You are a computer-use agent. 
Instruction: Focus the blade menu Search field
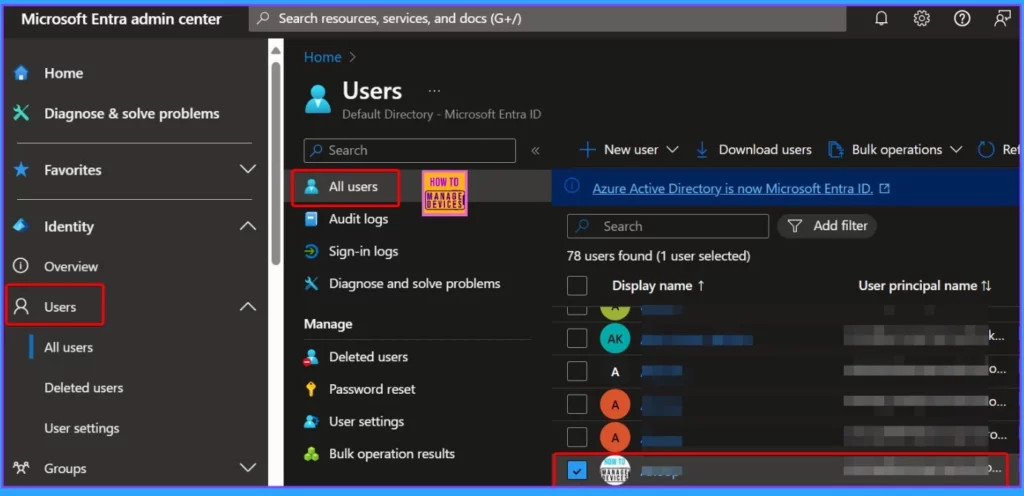409,150
